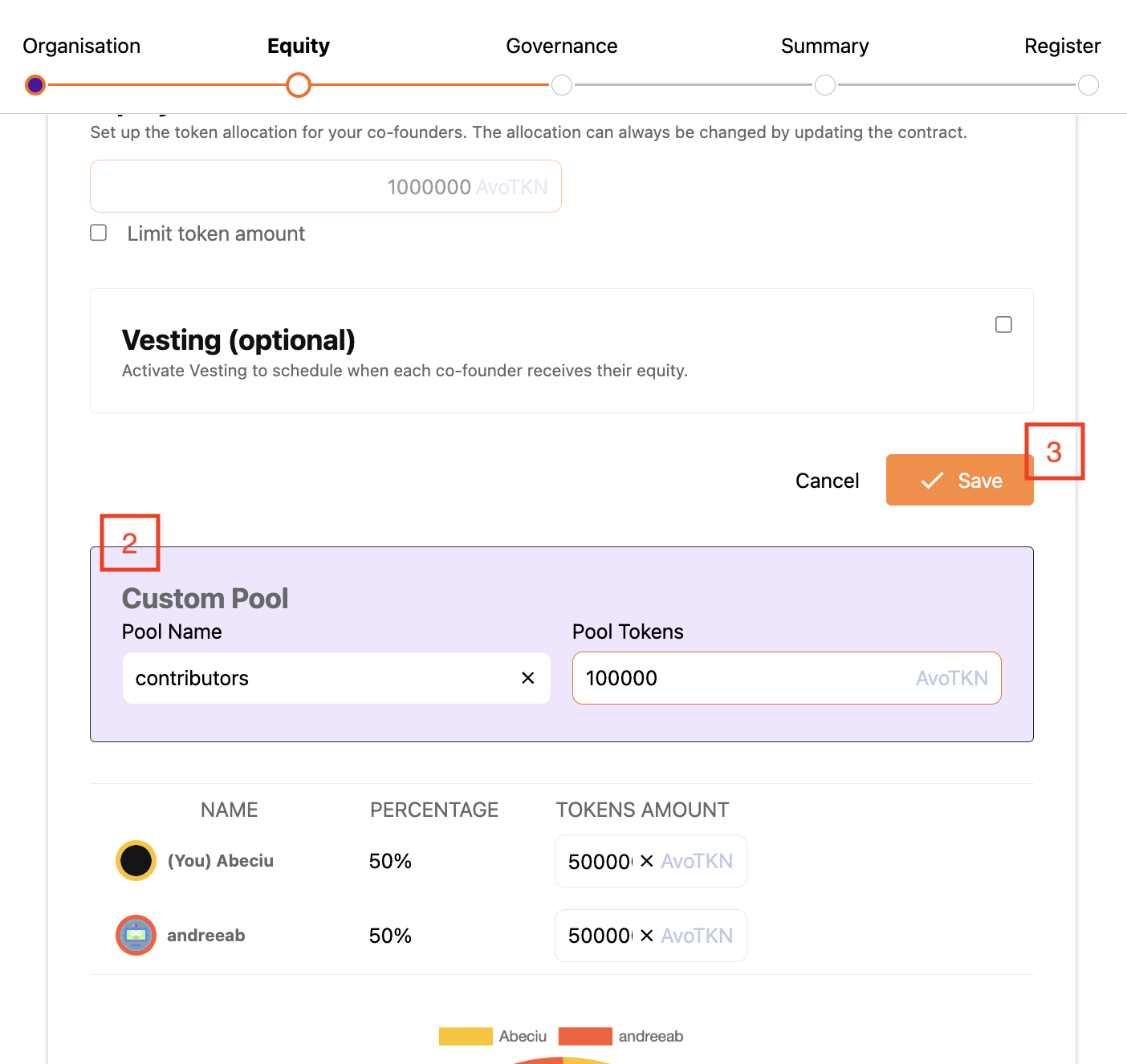Screen dimensions: 1127x1064
Task: Toggle the Abeciu legend swatch in chart
Action: [466, 1036]
